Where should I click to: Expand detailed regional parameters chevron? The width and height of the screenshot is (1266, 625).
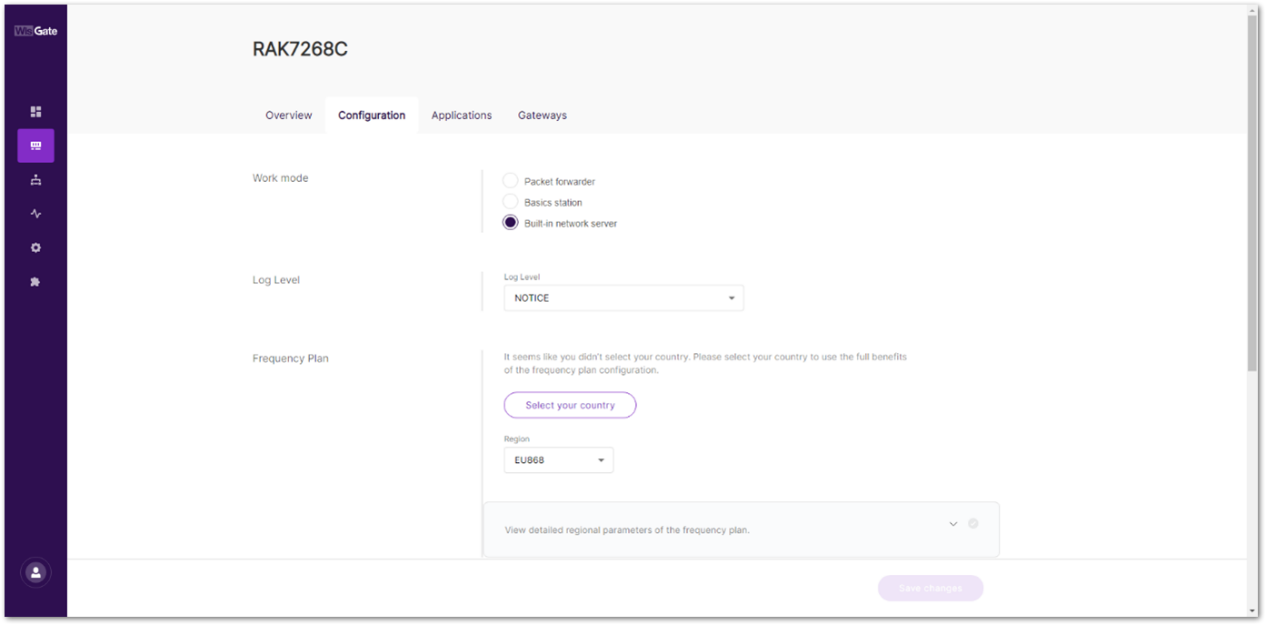point(953,524)
